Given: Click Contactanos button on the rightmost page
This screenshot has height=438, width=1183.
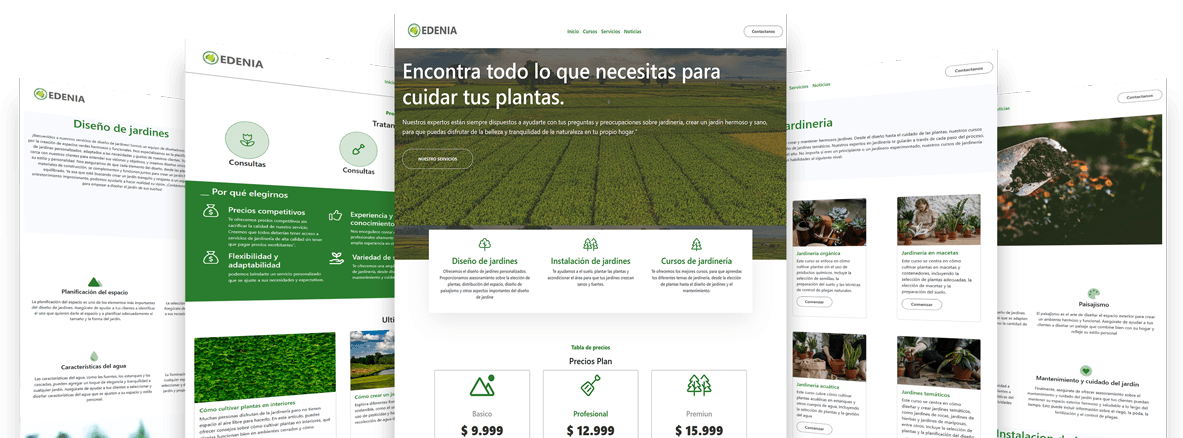Looking at the screenshot, I should (x=1140, y=96).
